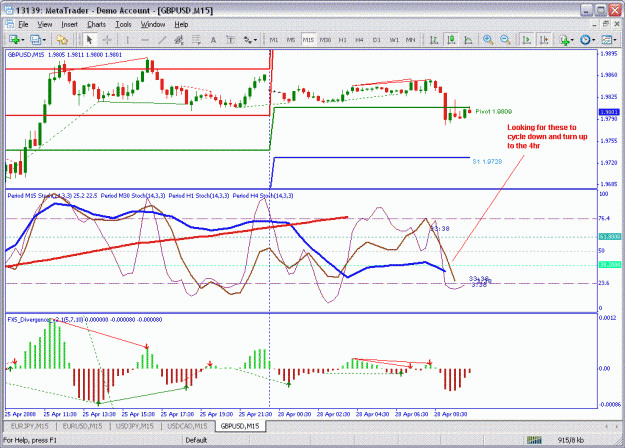This screenshot has height=448, width=625.
Task: Open the Insert menu
Action: (69, 24)
